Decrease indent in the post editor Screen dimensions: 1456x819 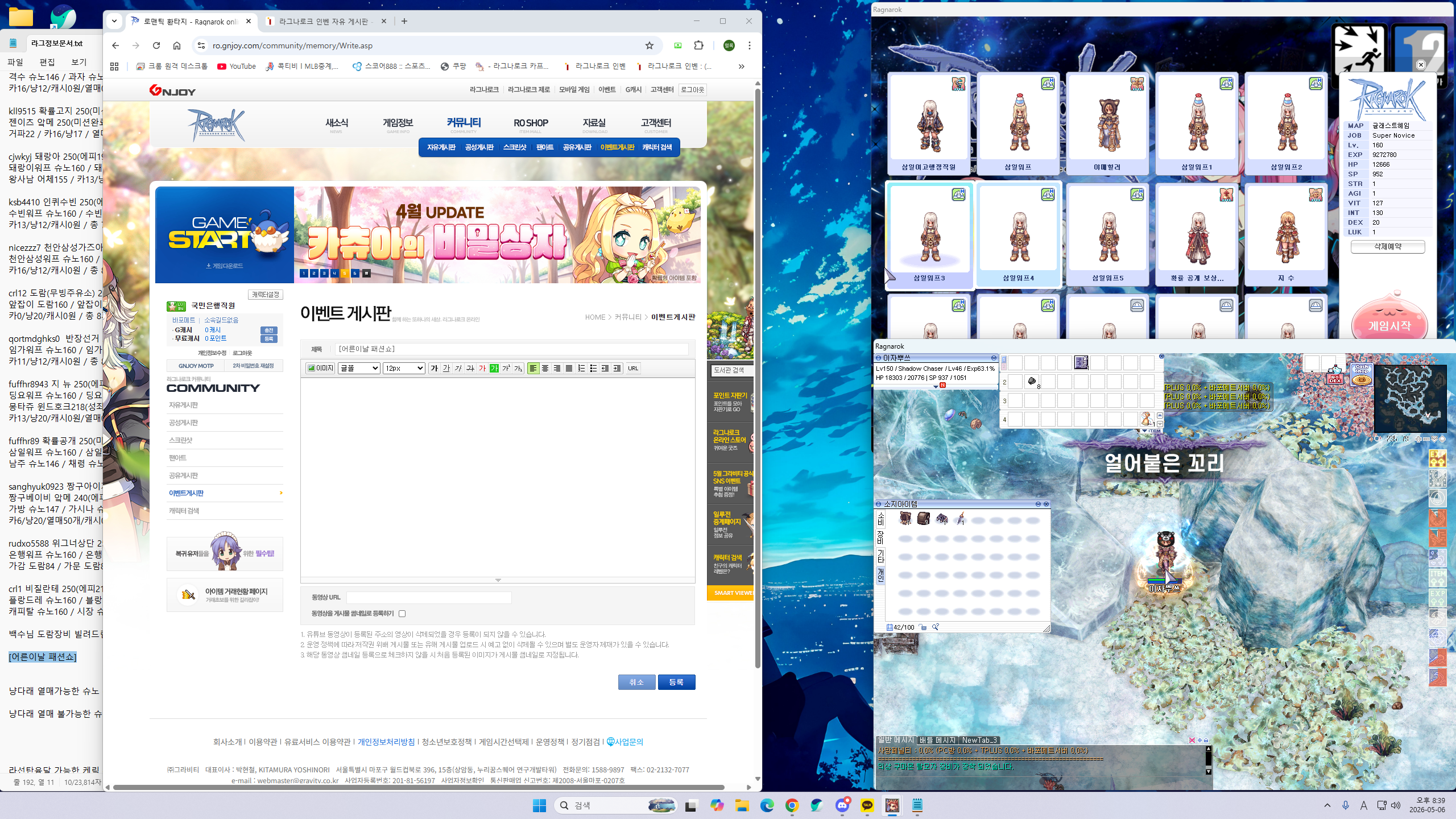(605, 368)
